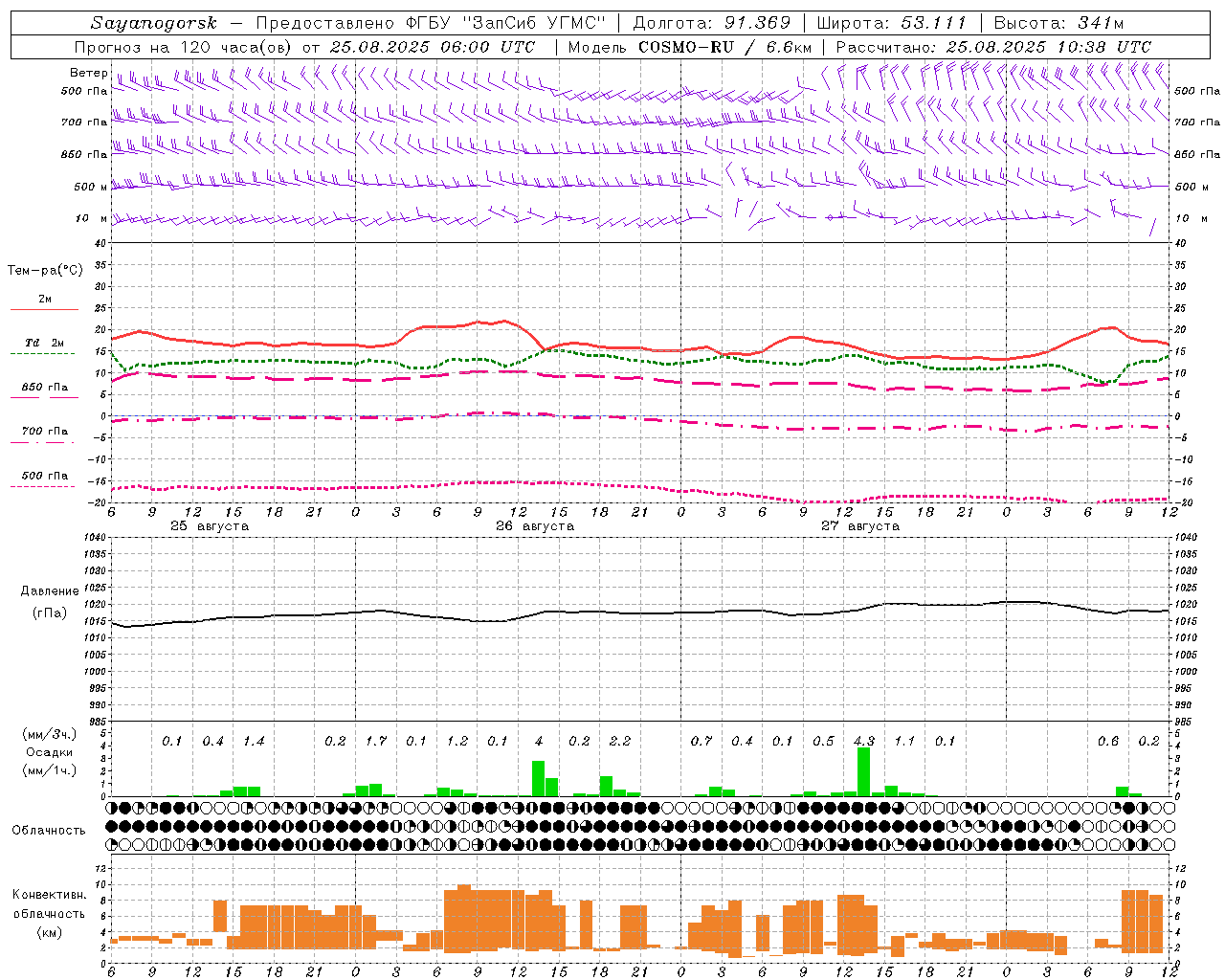
Task: Click the Рассчитано: 25.08.2025 10:38 UTC timestamp
Action: (x=993, y=47)
